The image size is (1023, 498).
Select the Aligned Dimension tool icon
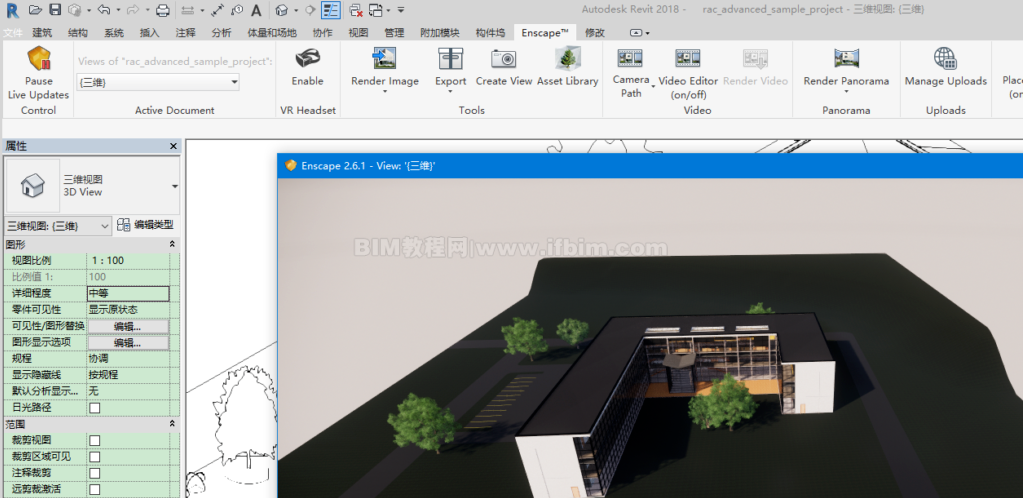click(x=218, y=10)
